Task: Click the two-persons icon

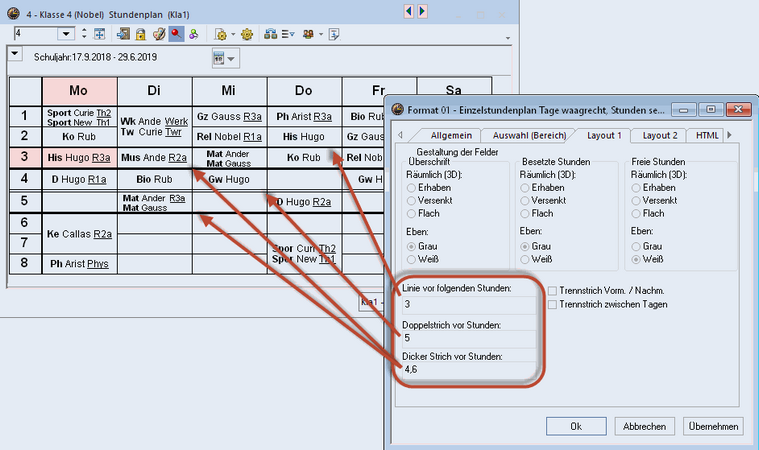Action: (x=308, y=34)
